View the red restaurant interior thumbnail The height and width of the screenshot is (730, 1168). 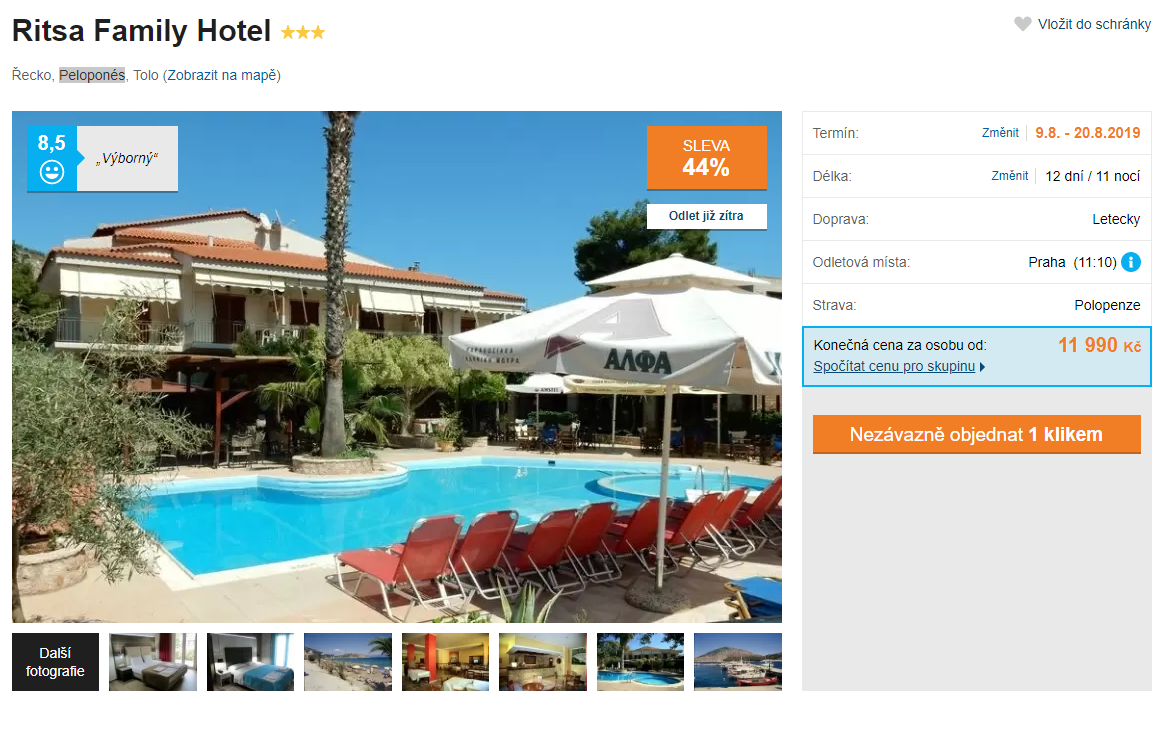click(x=445, y=661)
